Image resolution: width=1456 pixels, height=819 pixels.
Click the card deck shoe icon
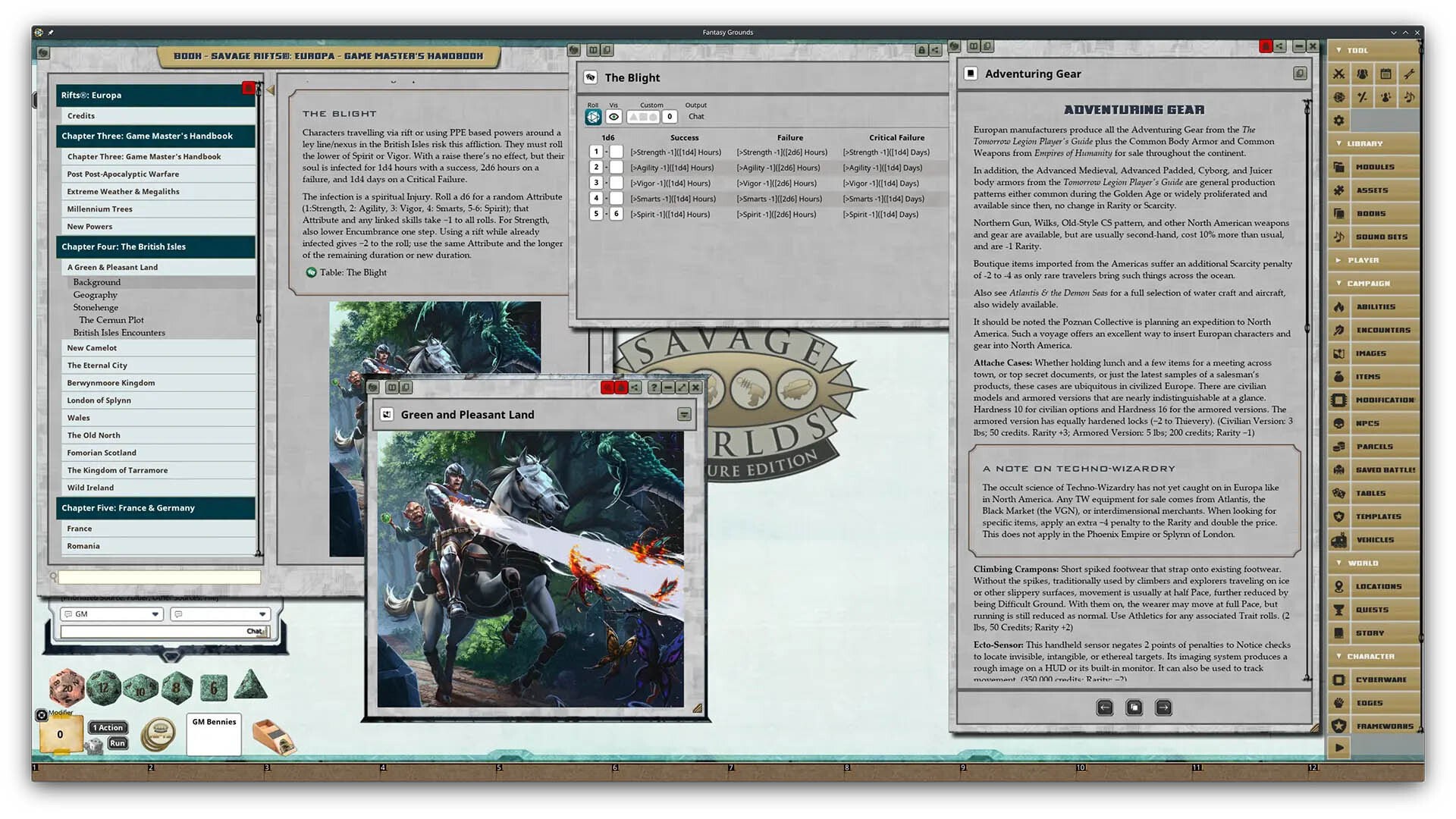273,737
